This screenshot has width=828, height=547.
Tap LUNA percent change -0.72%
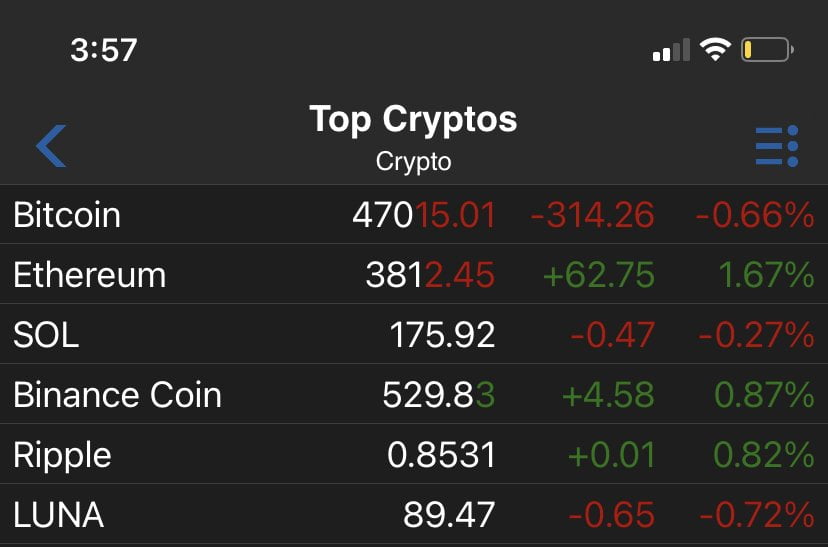pyautogui.click(x=756, y=515)
